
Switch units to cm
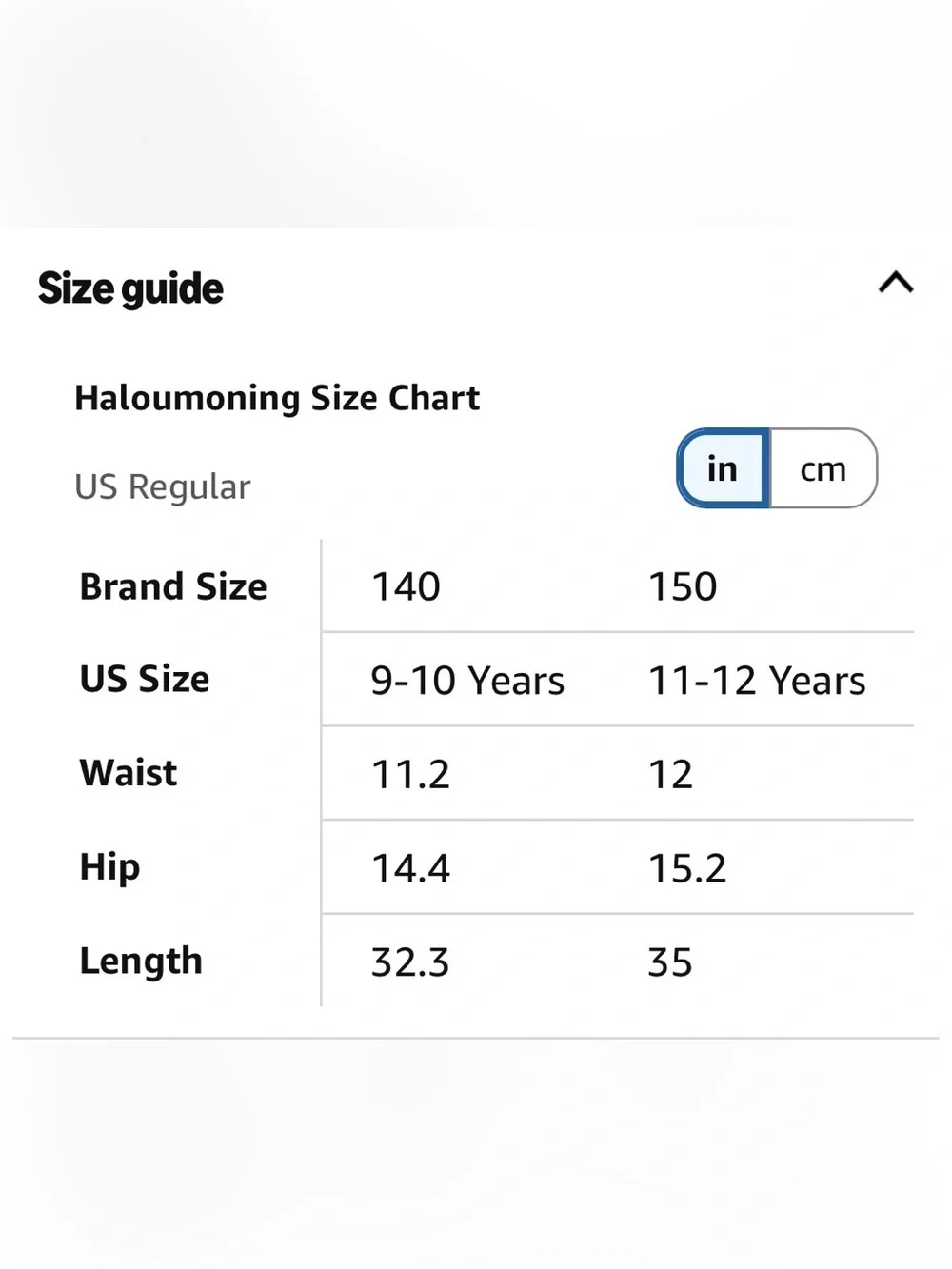click(x=823, y=468)
